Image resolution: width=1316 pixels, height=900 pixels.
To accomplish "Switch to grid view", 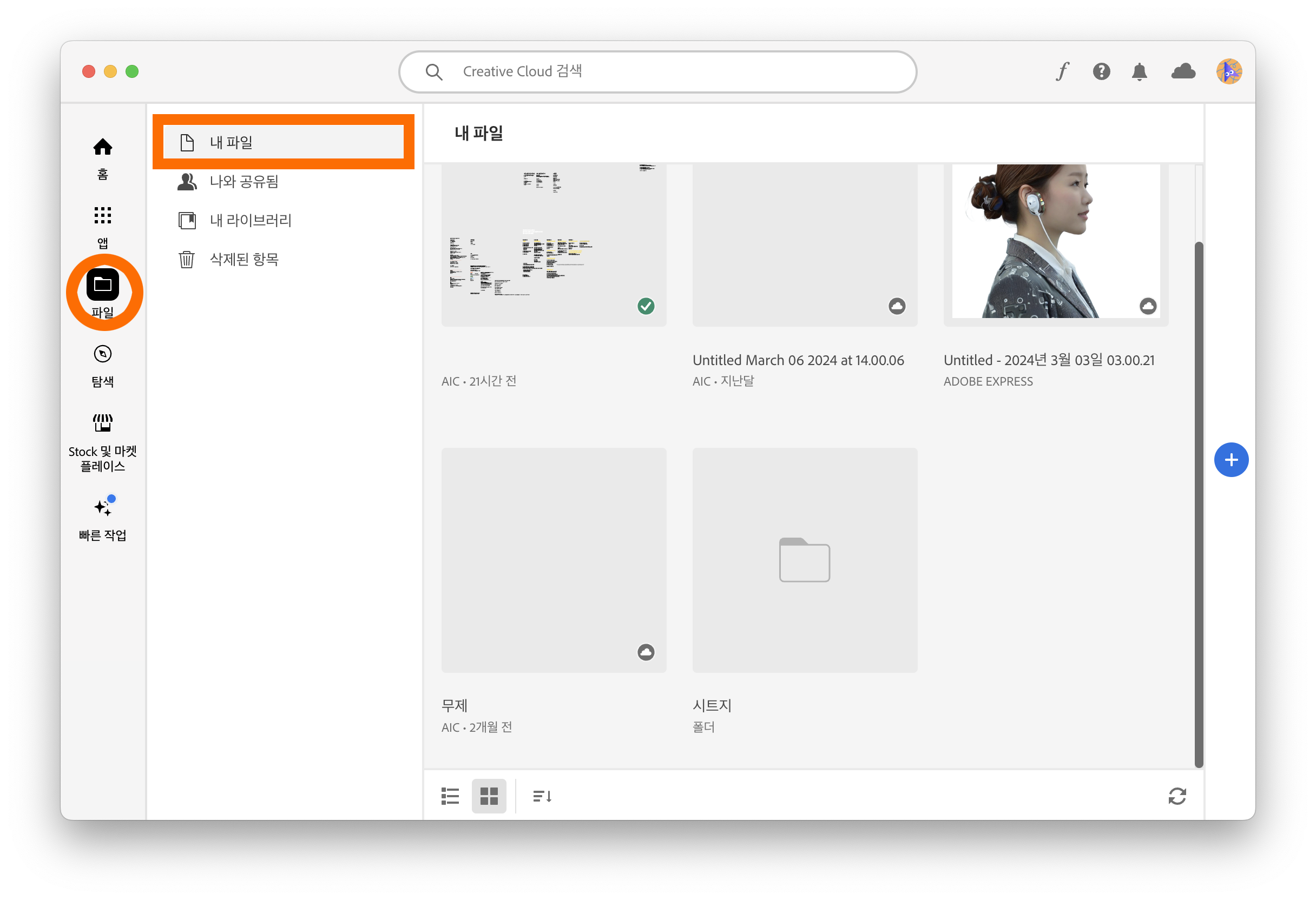I will (489, 796).
